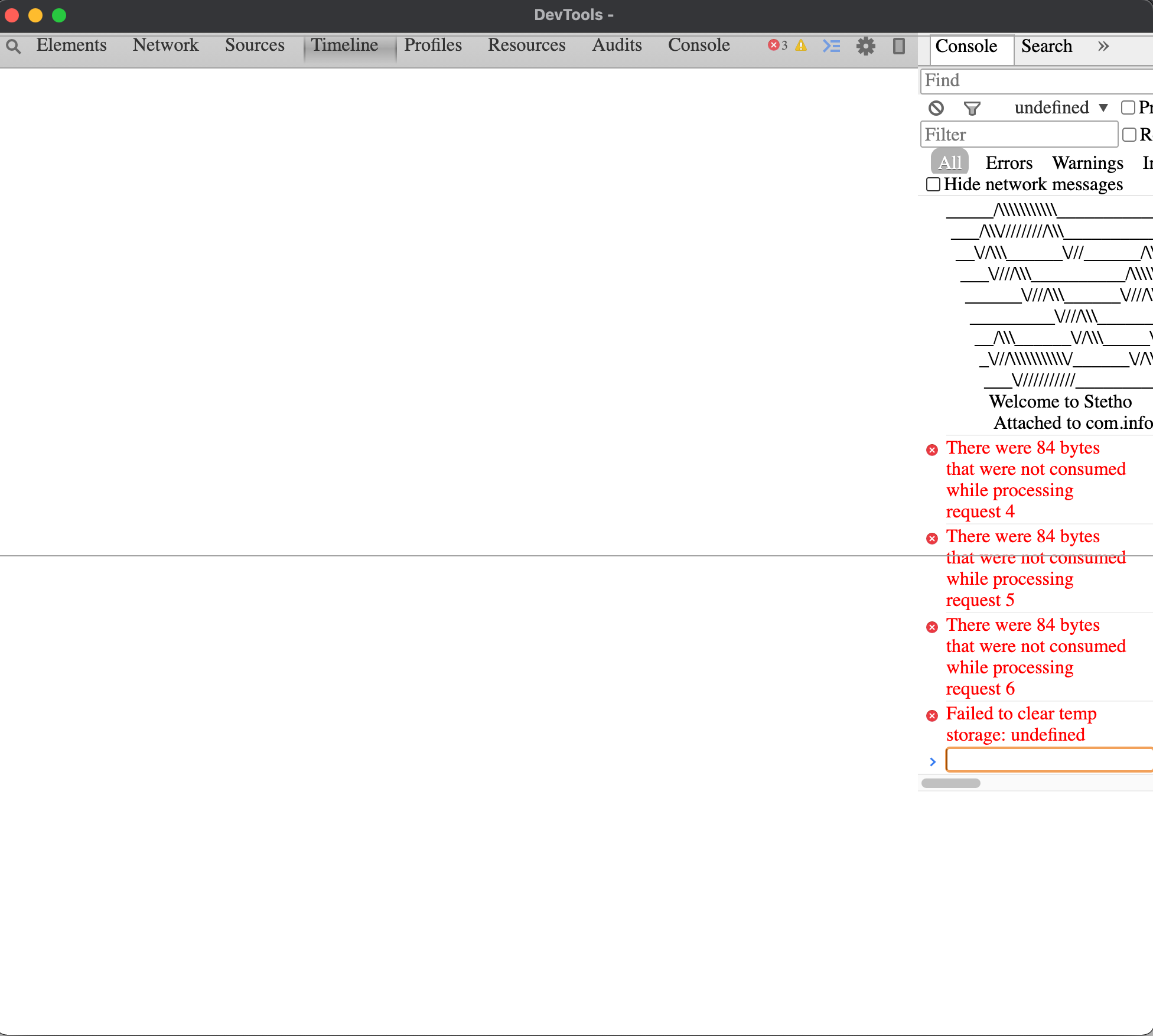Expand more drawer tabs with double chevron
The width and height of the screenshot is (1153, 1036).
click(1103, 46)
